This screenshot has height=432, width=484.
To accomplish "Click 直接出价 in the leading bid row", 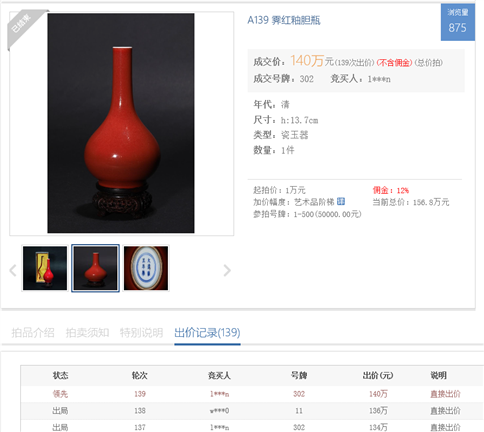I will 445,394.
